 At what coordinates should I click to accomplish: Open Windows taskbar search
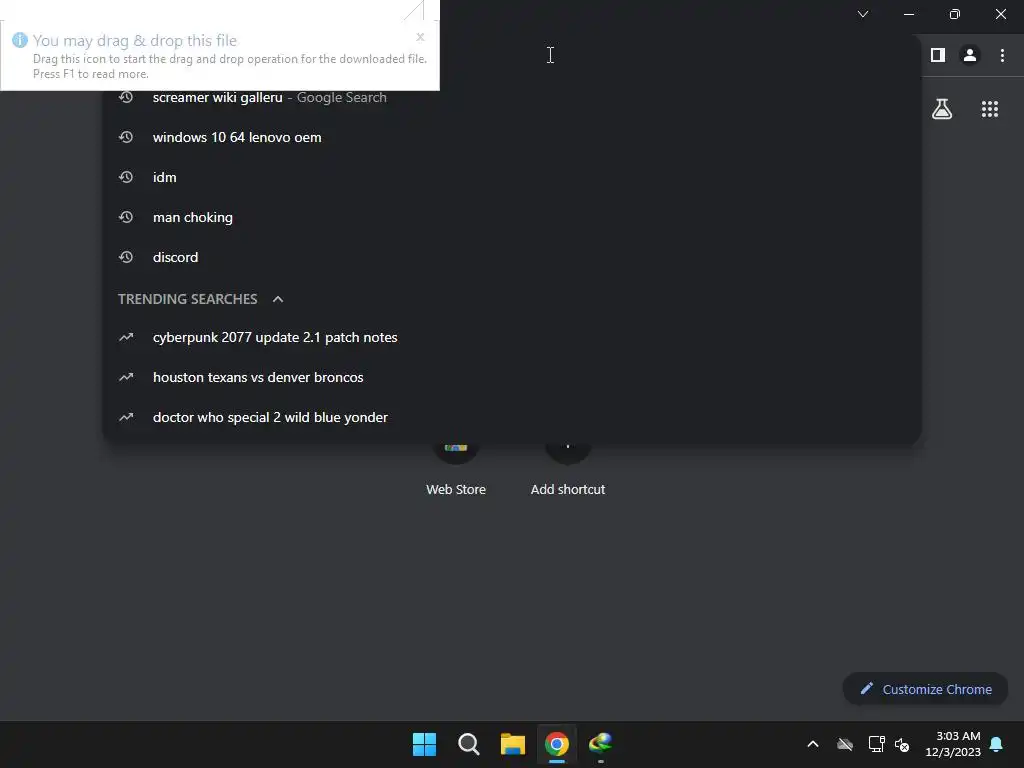[469, 744]
